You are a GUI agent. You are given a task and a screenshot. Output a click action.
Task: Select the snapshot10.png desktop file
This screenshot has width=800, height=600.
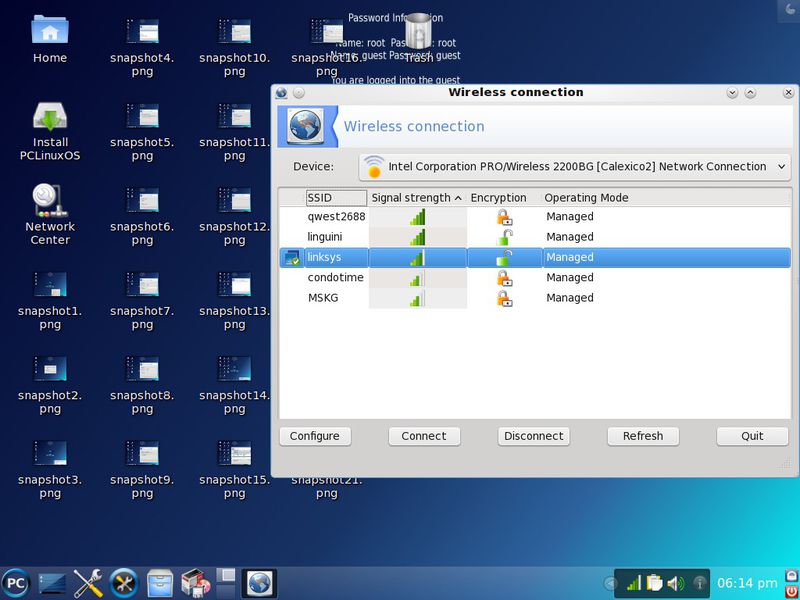pyautogui.click(x=235, y=47)
